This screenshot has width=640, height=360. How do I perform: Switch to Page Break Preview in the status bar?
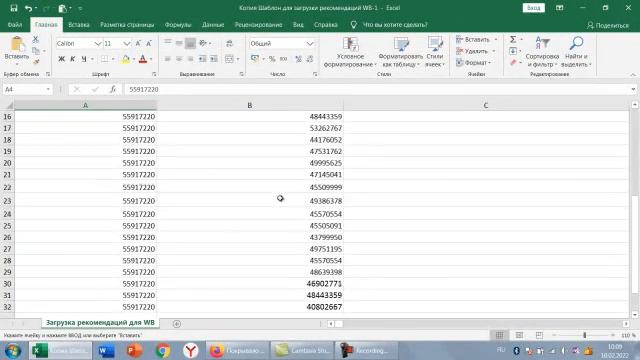coord(539,335)
